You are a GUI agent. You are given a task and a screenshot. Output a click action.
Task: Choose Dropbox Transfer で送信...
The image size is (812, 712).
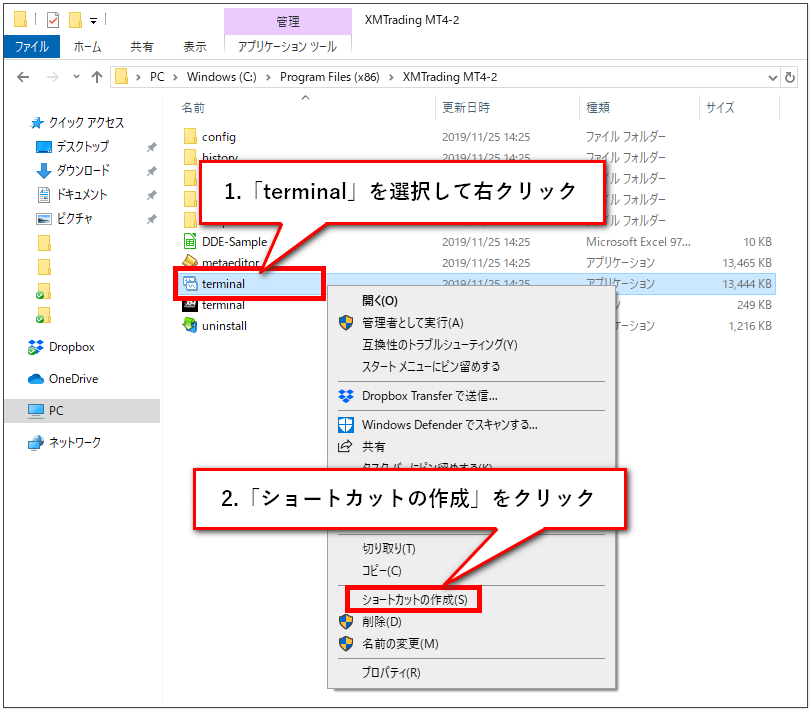click(430, 396)
